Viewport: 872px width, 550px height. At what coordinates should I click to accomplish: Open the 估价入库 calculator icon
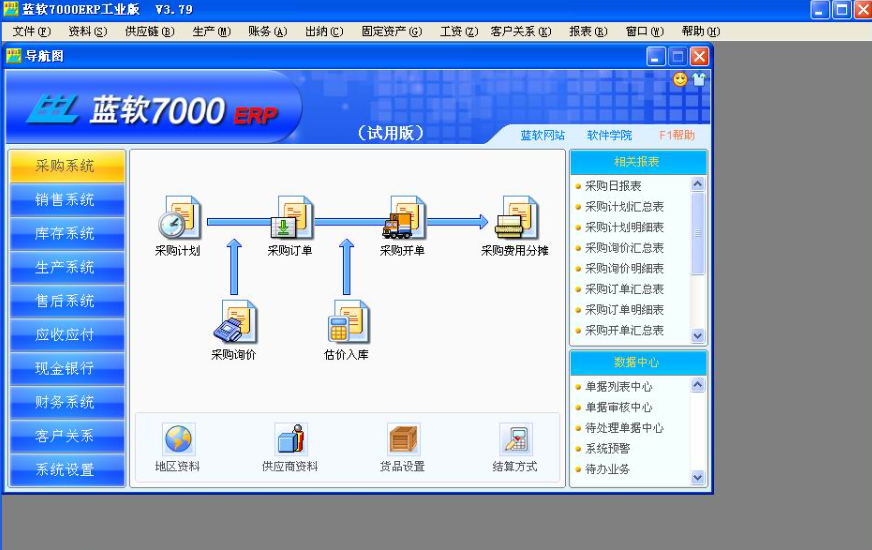pos(348,321)
